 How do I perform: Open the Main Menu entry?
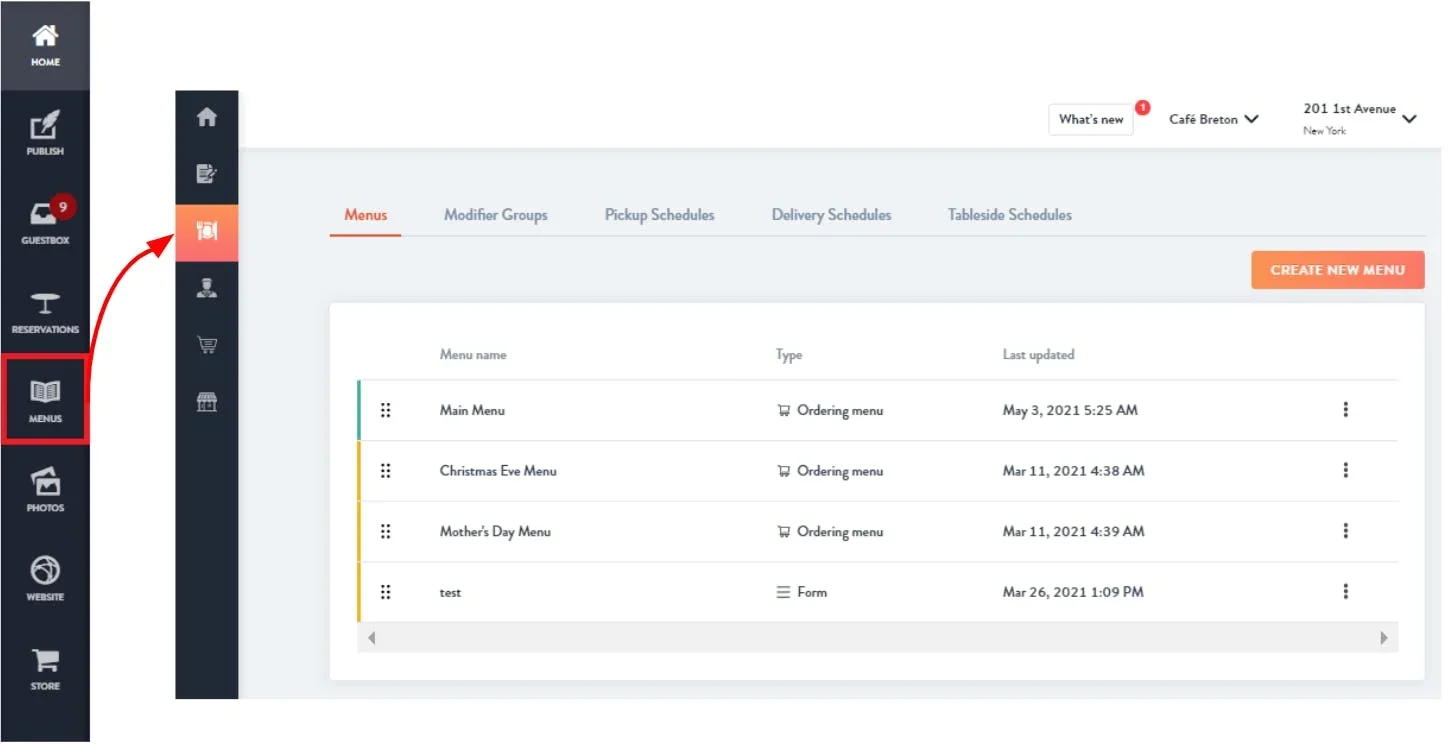point(472,410)
